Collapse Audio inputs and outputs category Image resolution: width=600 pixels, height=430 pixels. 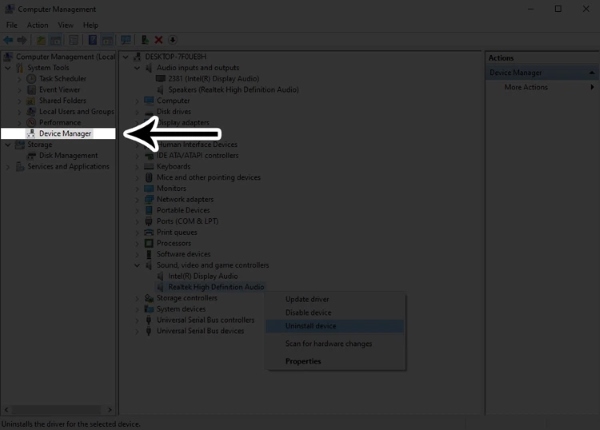click(137, 68)
